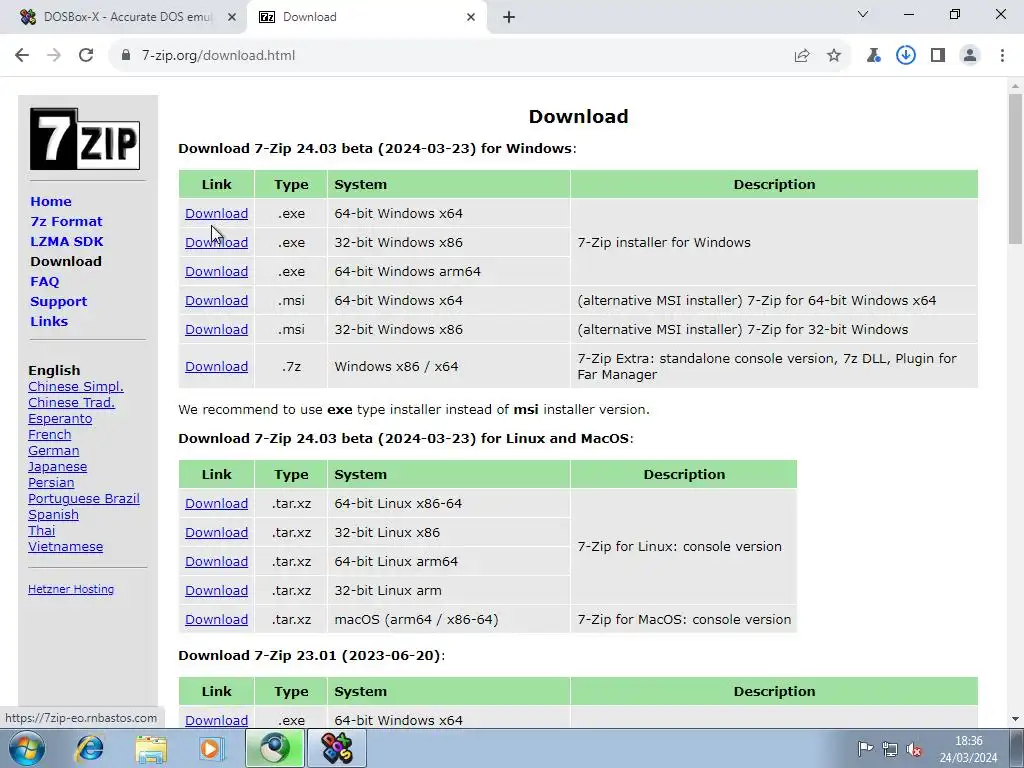The image size is (1024, 768).
Task: Switch language to Portuguese Brazil
Action: click(x=84, y=499)
